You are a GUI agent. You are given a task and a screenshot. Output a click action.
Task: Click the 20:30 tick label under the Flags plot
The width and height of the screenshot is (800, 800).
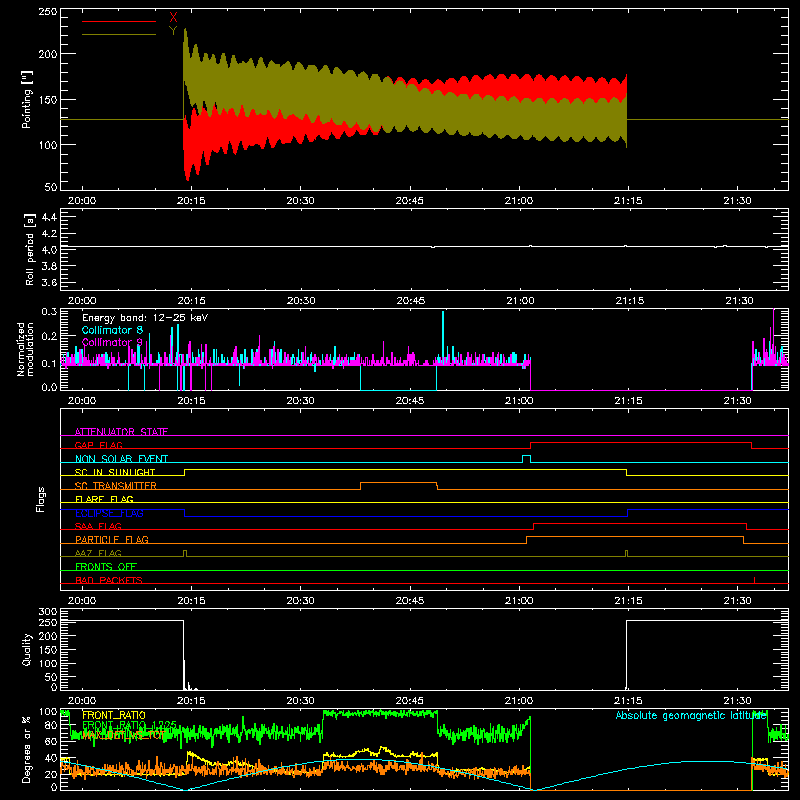click(301, 601)
